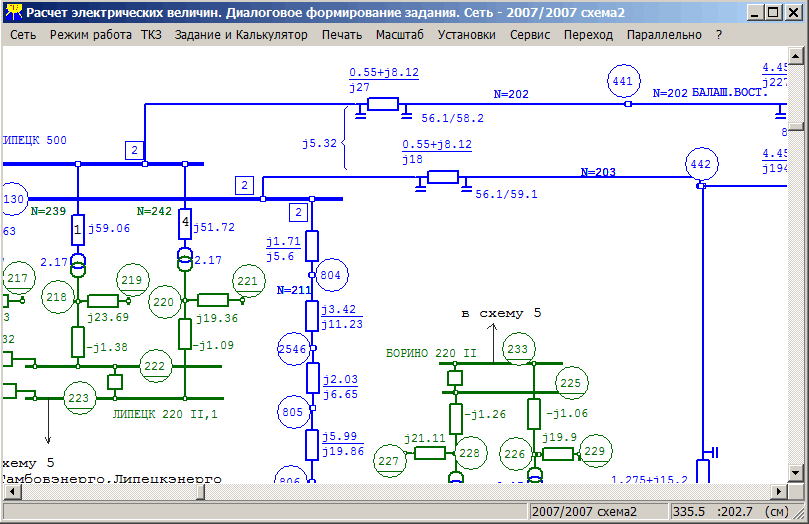Select node 2546 circle
This screenshot has height=524, width=809.
[290, 347]
